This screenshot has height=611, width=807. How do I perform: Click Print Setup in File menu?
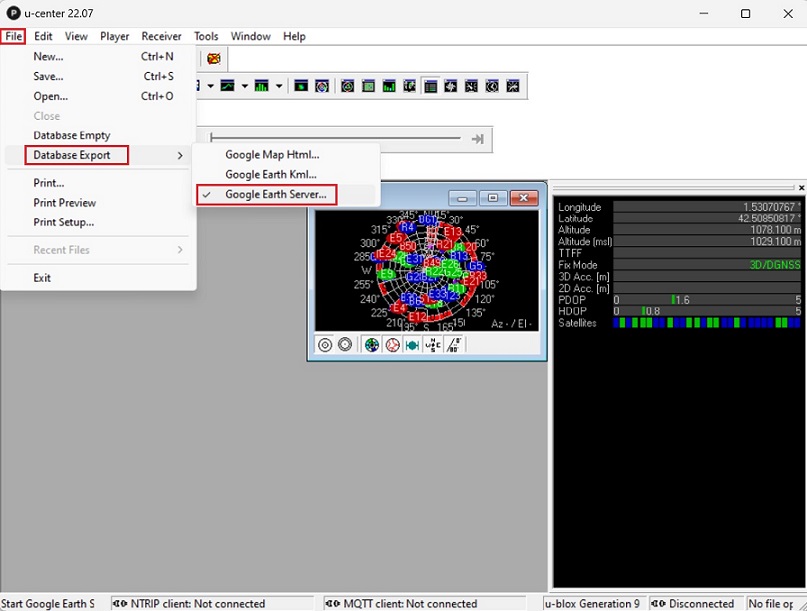coord(63,222)
